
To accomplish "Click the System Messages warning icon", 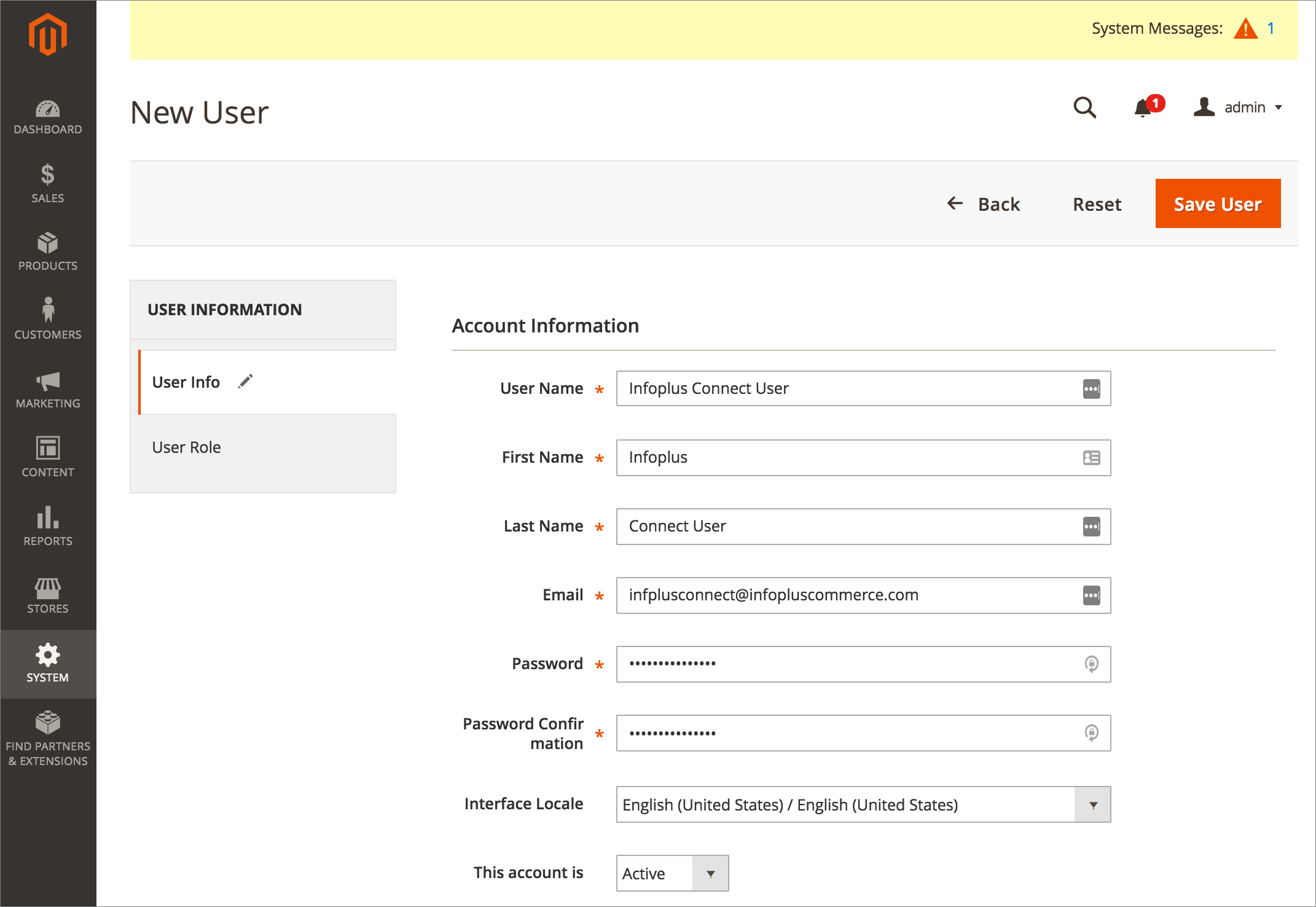I will point(1245,29).
